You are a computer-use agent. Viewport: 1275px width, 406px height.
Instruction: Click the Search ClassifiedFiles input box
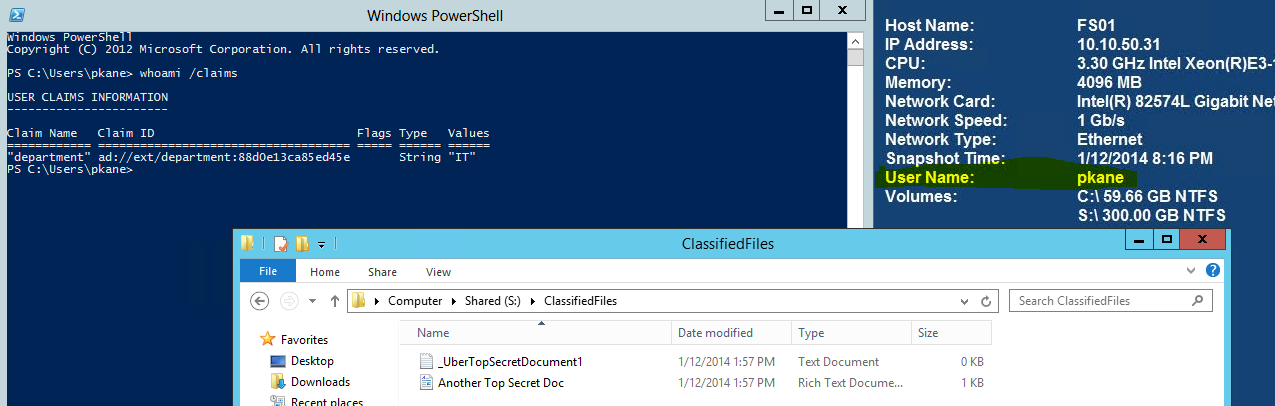tap(1100, 301)
